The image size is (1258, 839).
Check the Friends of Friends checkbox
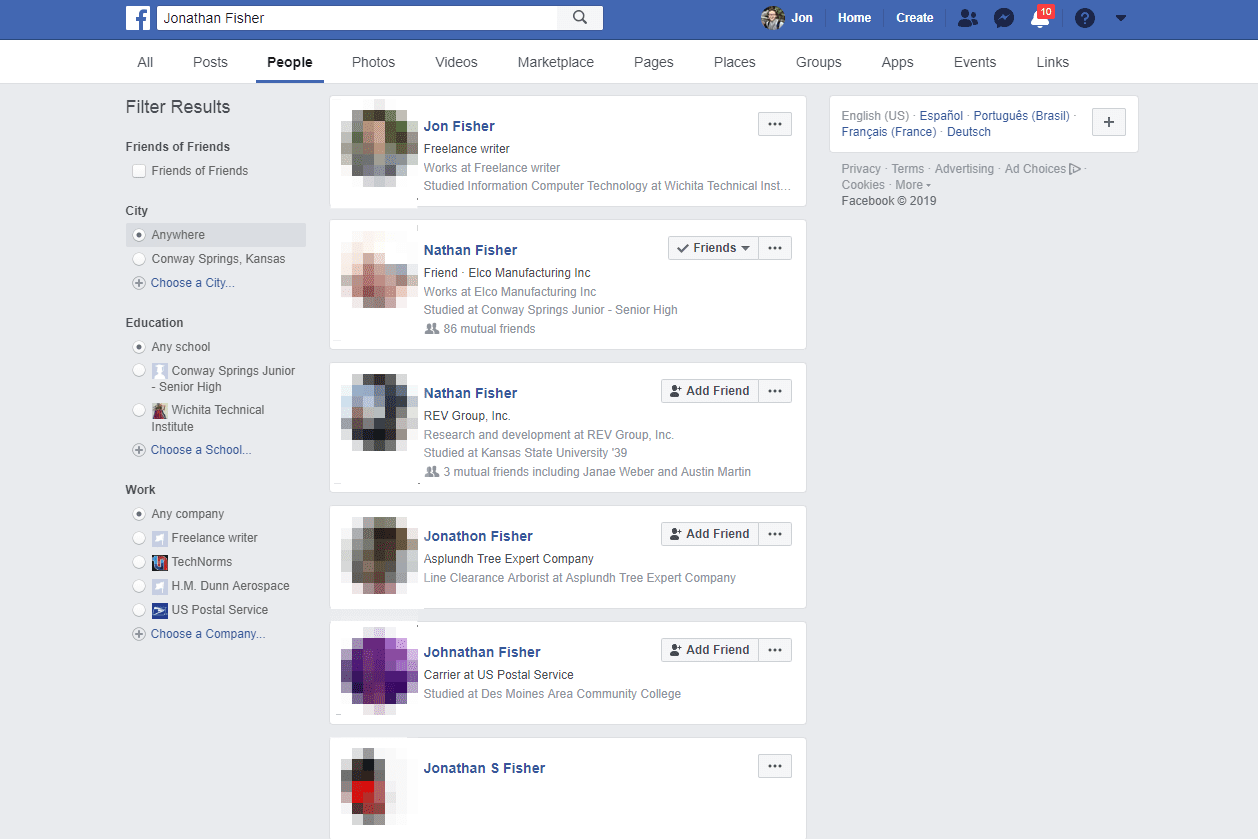pyautogui.click(x=140, y=171)
